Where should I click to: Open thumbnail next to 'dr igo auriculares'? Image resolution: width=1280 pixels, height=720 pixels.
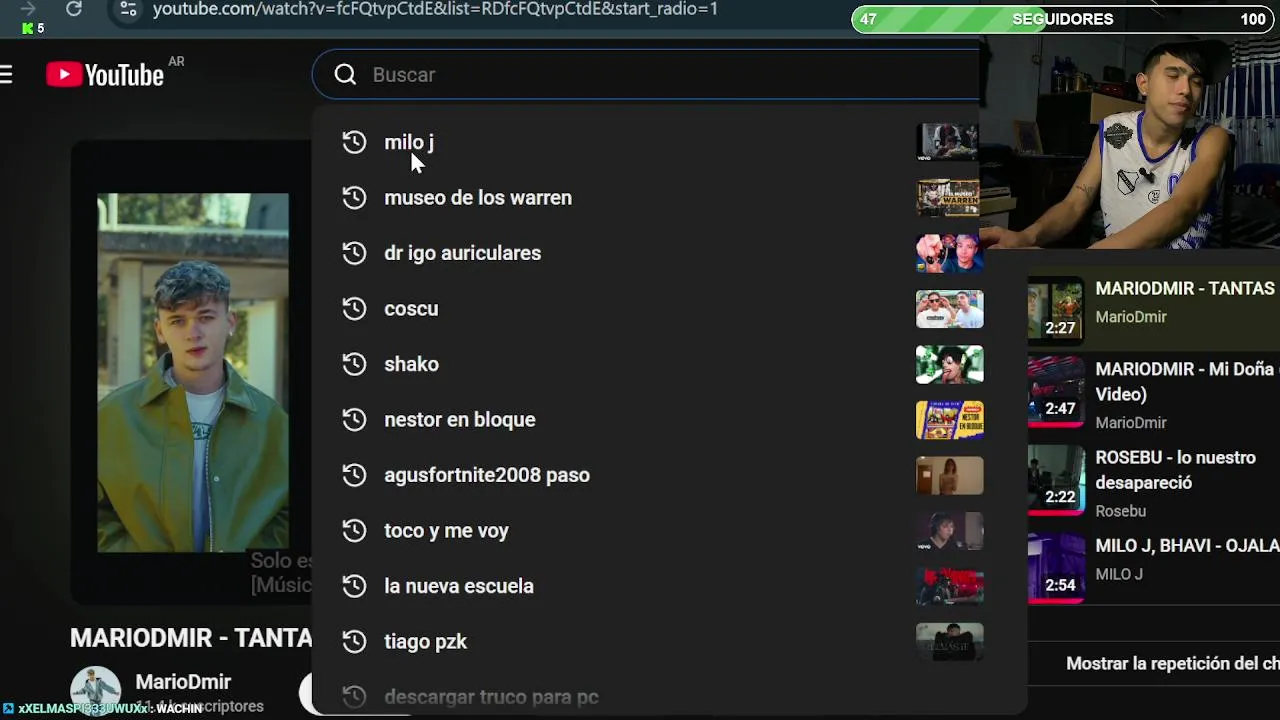pyautogui.click(x=949, y=253)
